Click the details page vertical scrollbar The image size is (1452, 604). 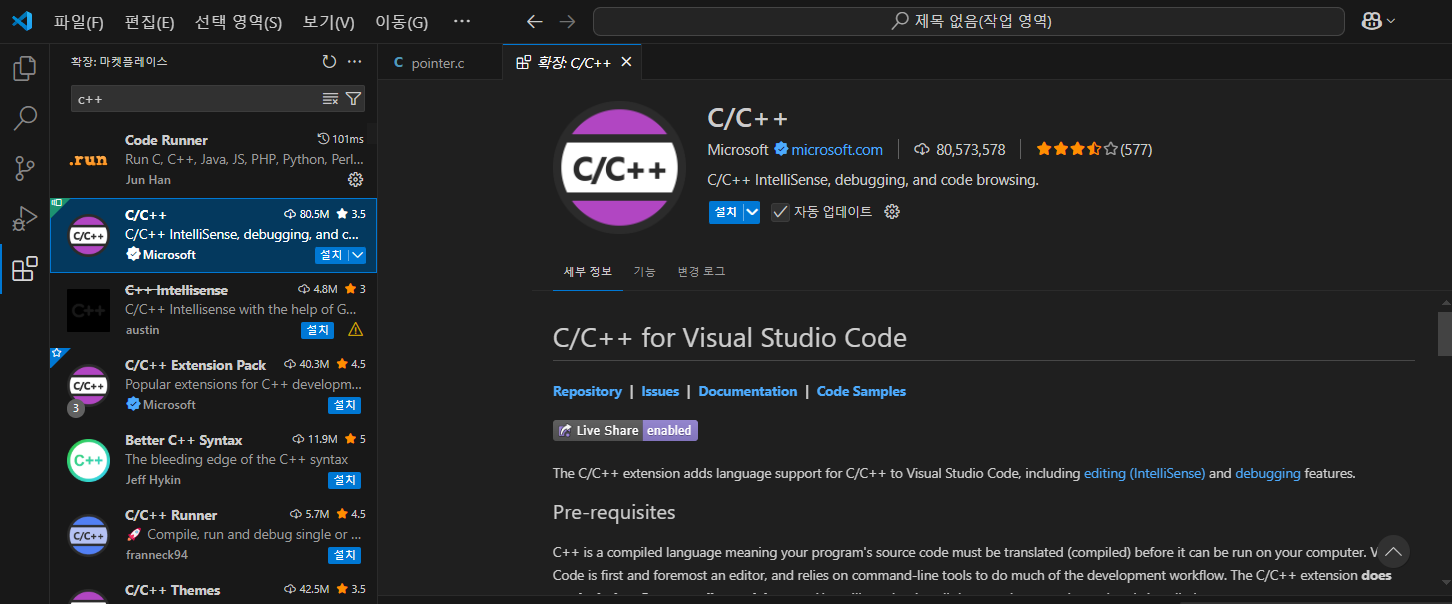1444,333
